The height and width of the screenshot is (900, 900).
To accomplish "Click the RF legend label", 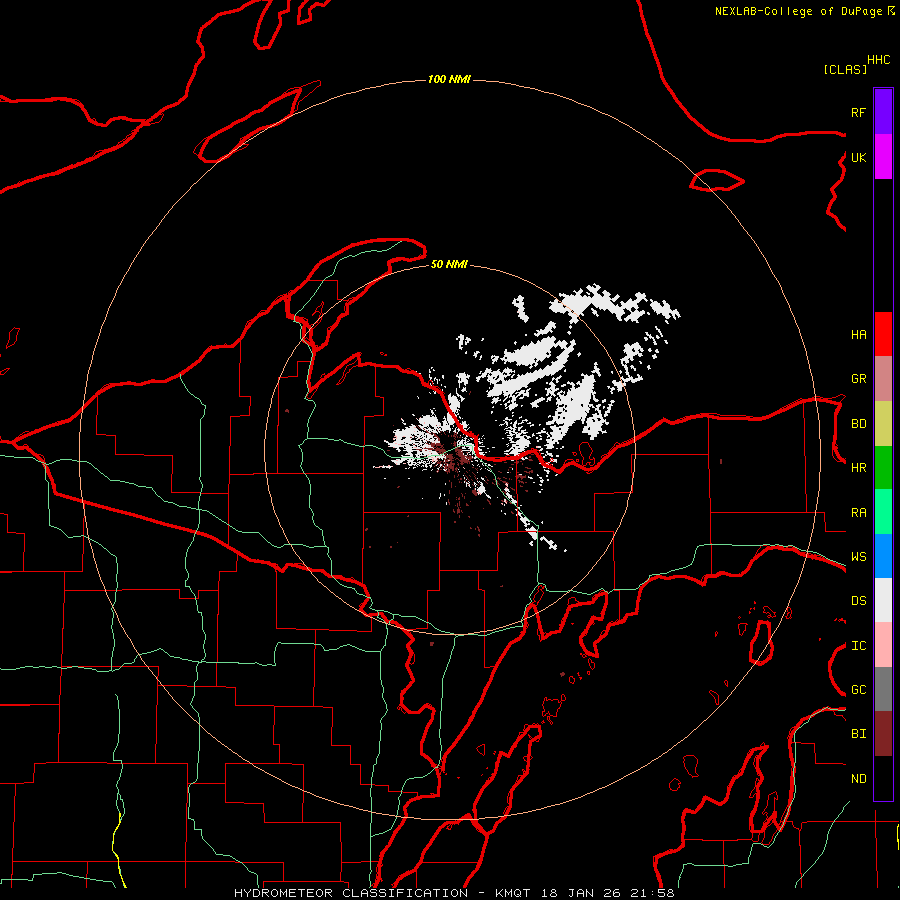I will tap(858, 112).
